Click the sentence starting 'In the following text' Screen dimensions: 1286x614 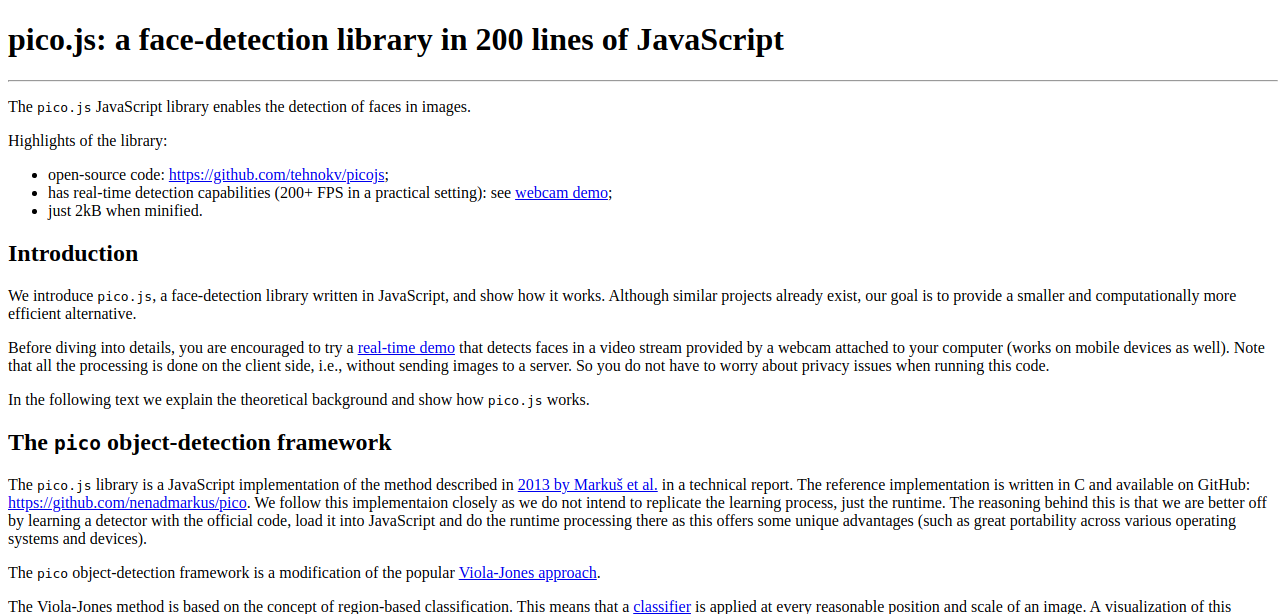click(x=299, y=400)
